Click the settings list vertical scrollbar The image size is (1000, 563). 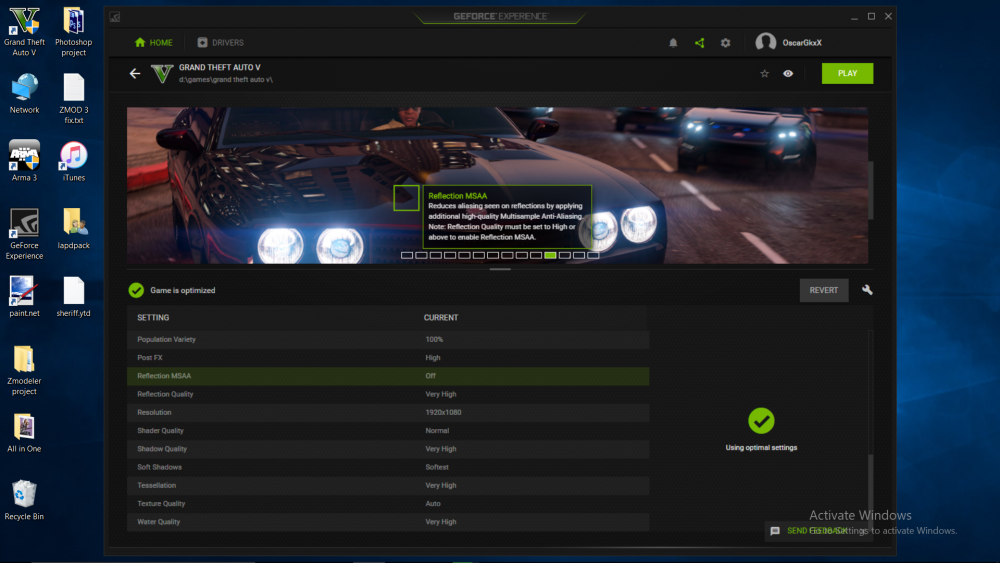[871, 491]
